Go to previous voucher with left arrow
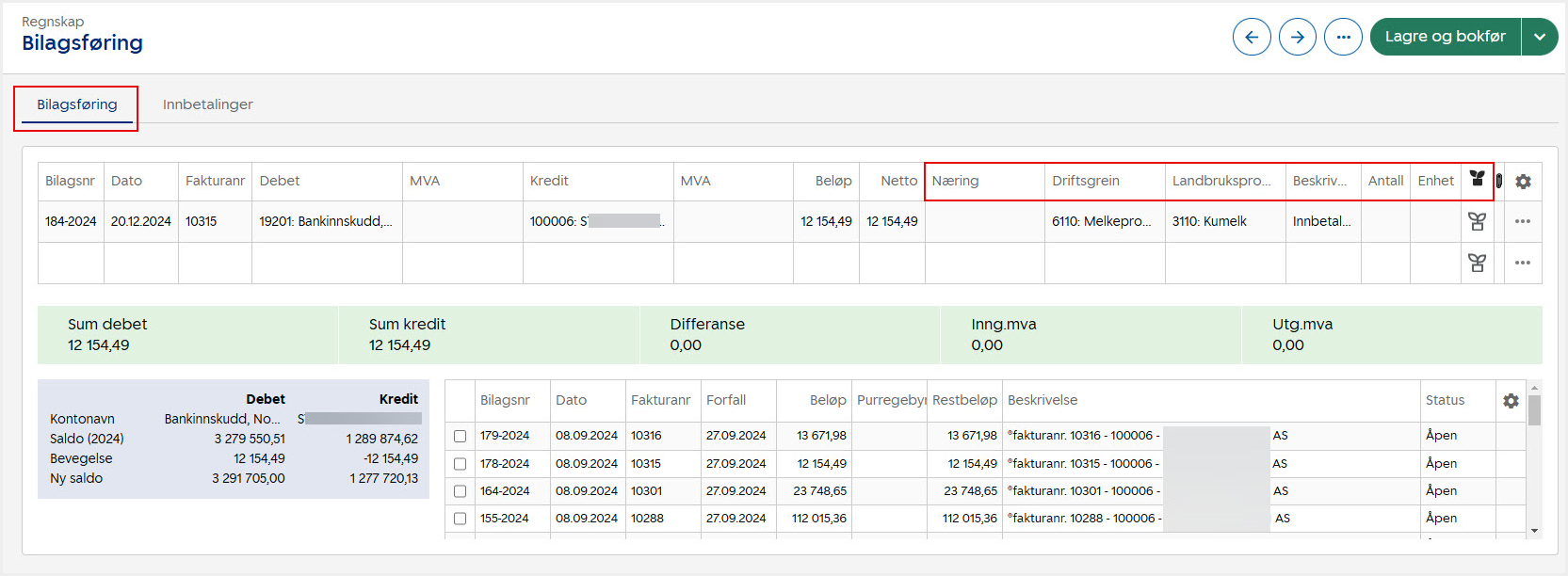The width and height of the screenshot is (1568, 576). point(1252,37)
